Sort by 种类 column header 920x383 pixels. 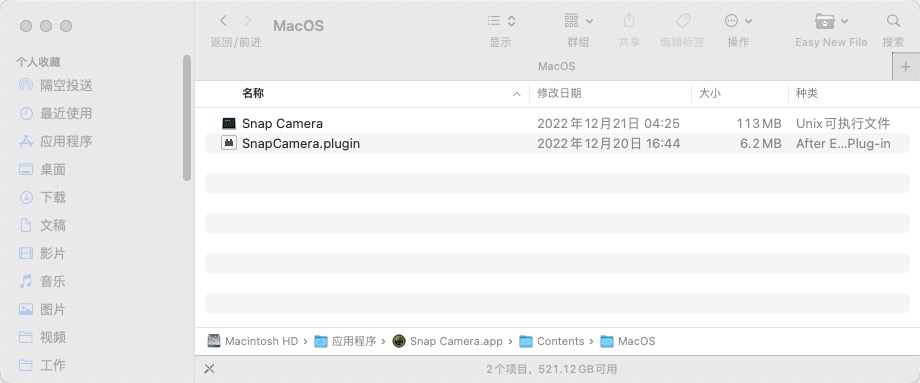click(x=807, y=93)
